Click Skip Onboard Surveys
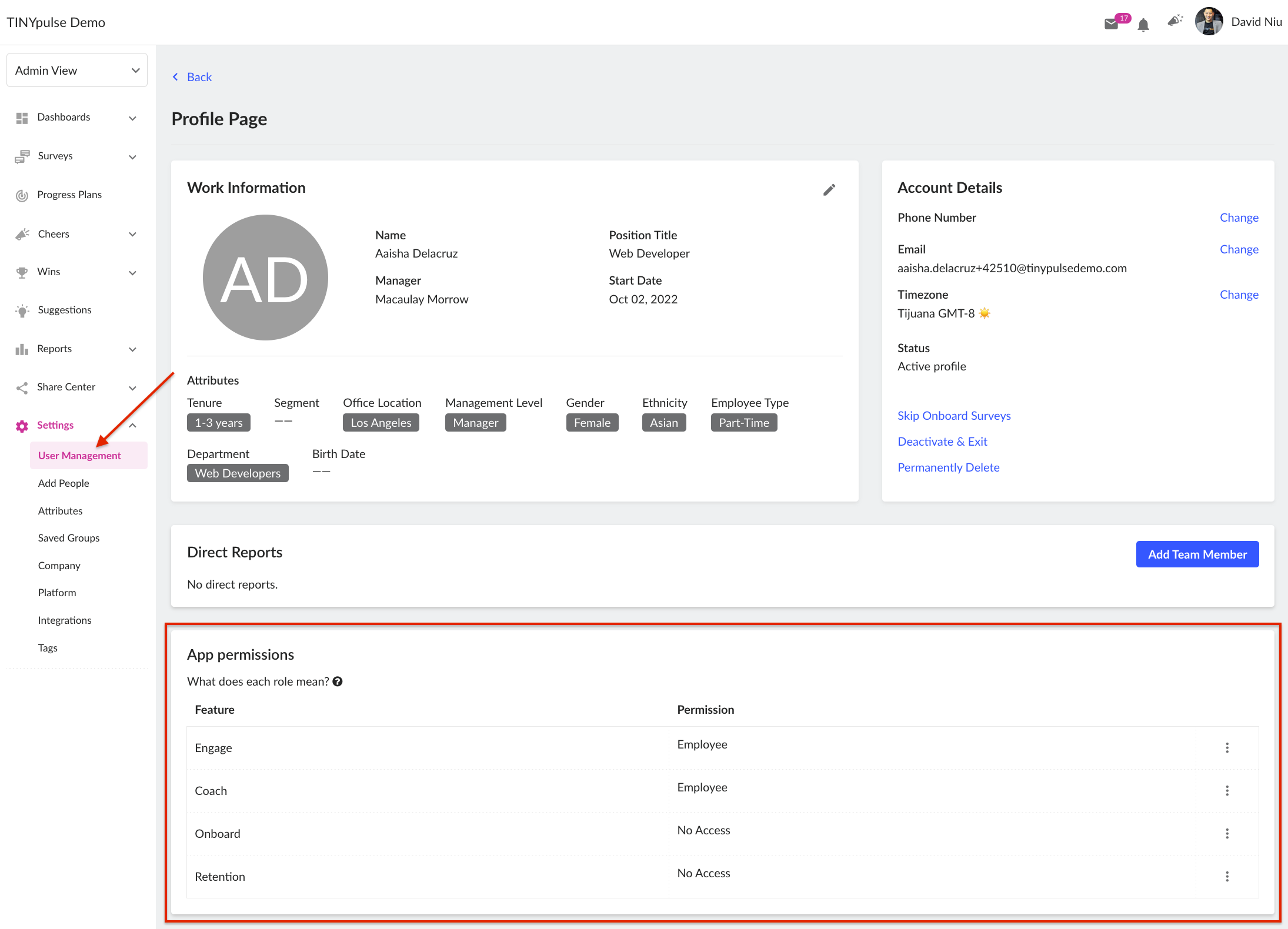The image size is (1288, 929). coord(954,416)
